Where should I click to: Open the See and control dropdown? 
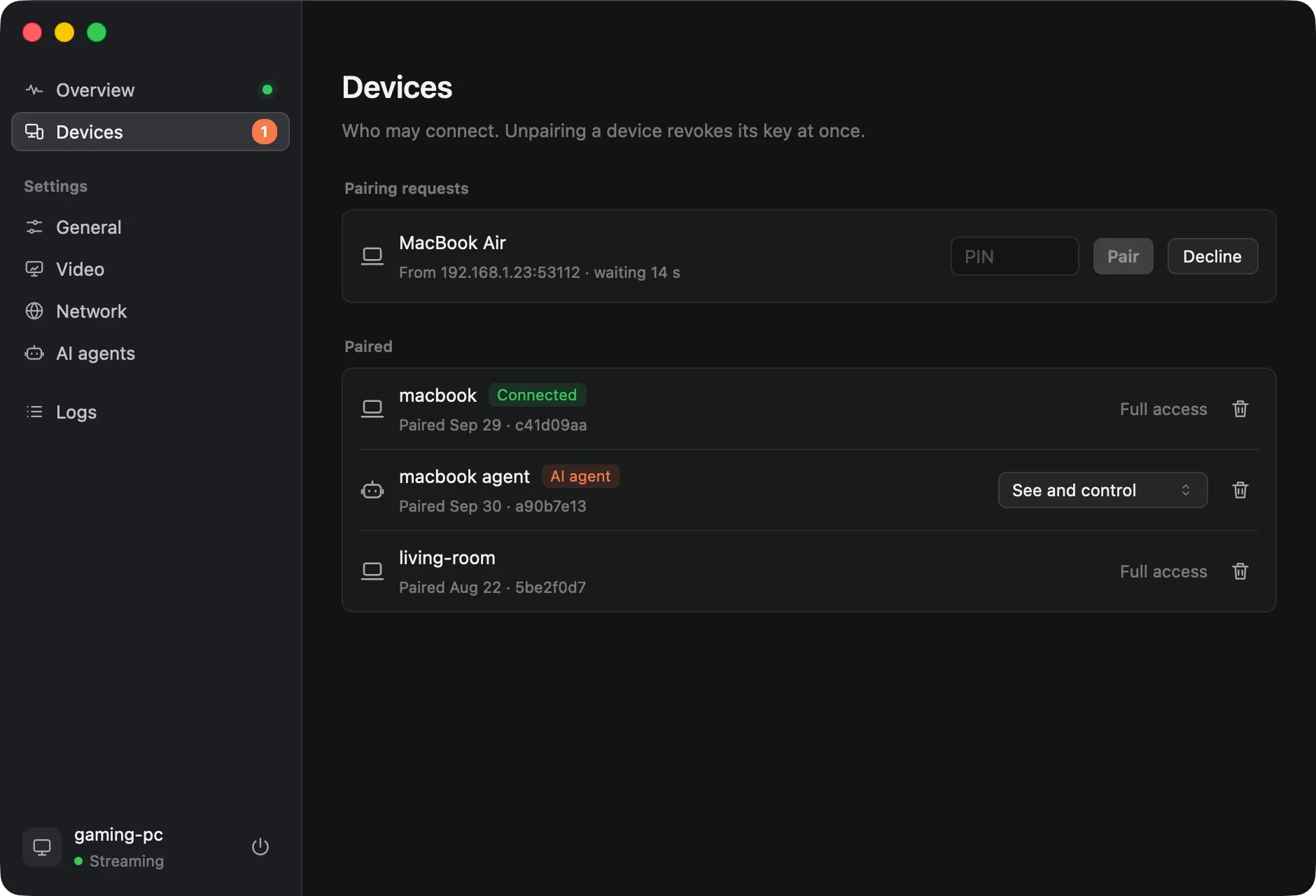pos(1102,490)
